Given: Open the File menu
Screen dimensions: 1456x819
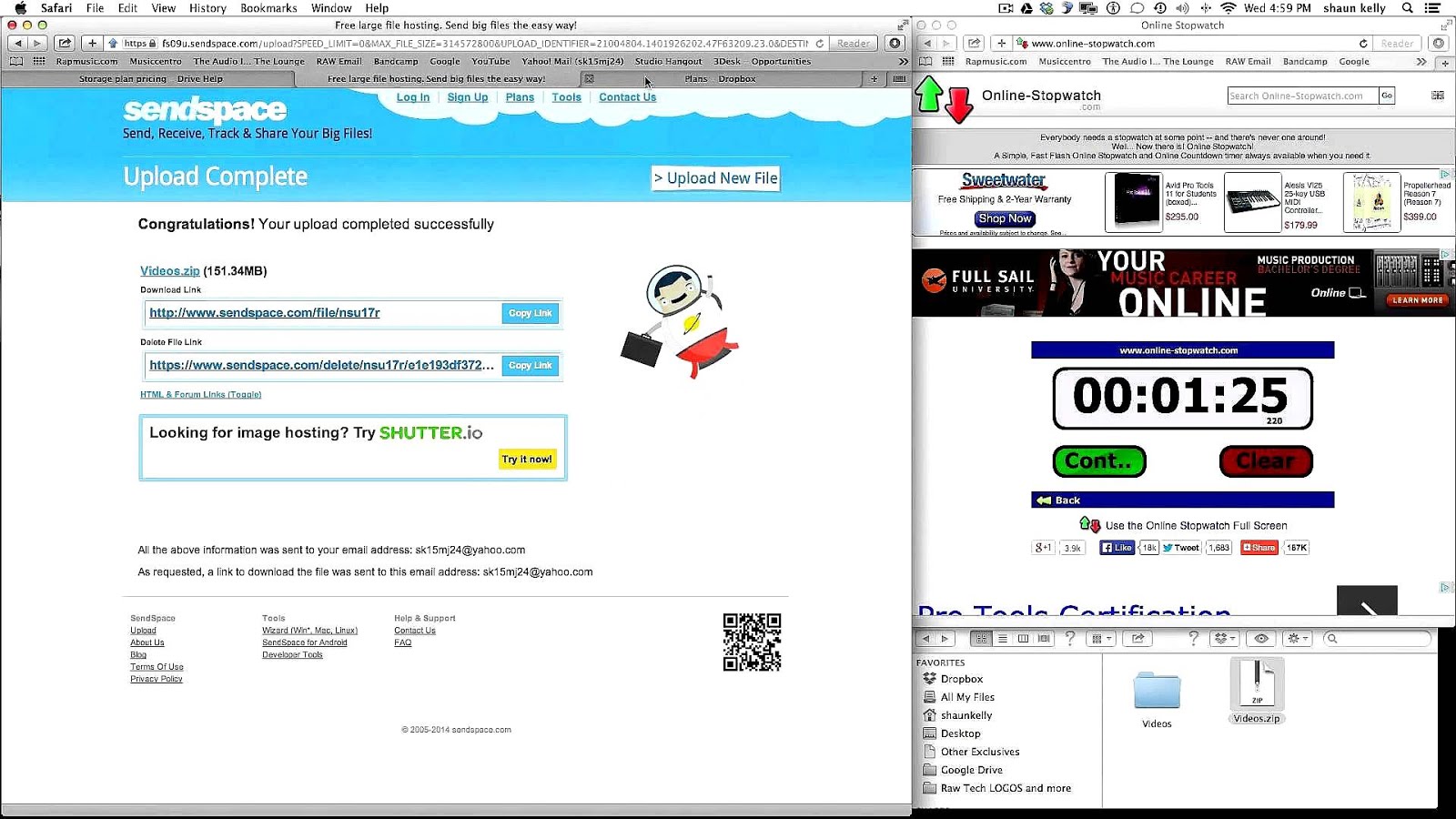Looking at the screenshot, I should pyautogui.click(x=95, y=7).
